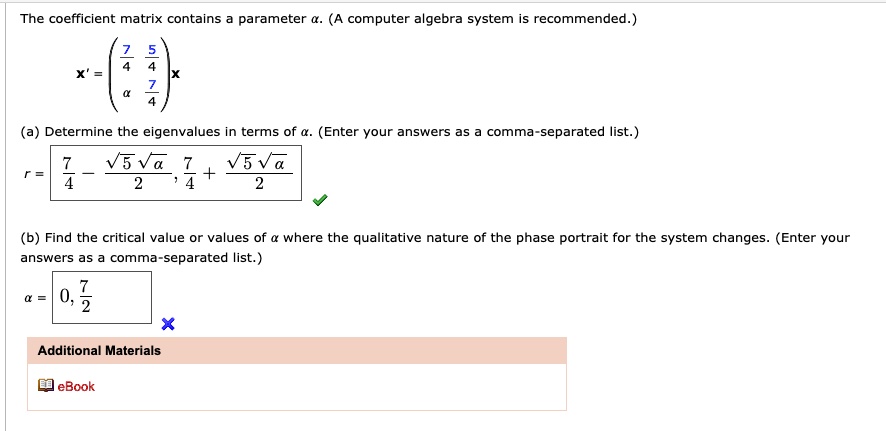Viewport: 886px width, 431px height.
Task: Click the blue X incorrect mark
Action: (168, 324)
